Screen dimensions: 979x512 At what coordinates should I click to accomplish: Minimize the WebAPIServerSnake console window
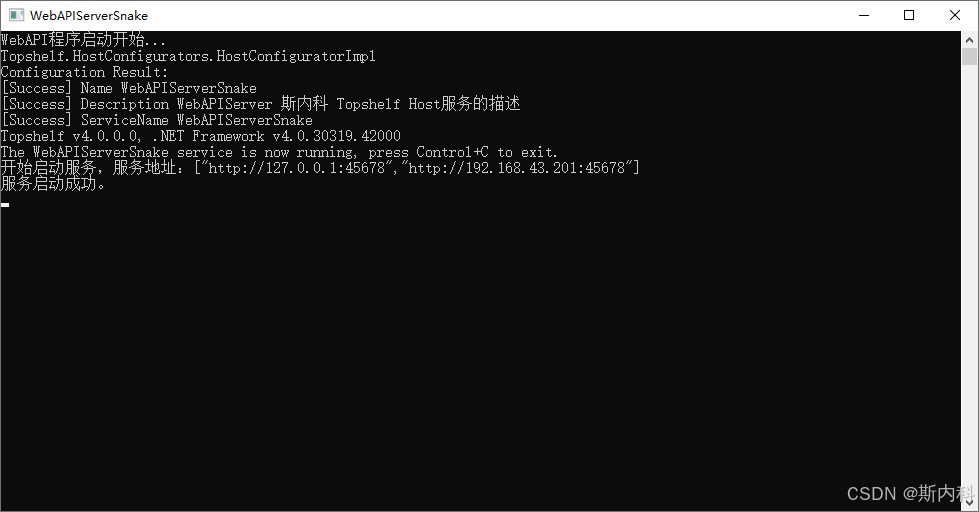tap(864, 15)
